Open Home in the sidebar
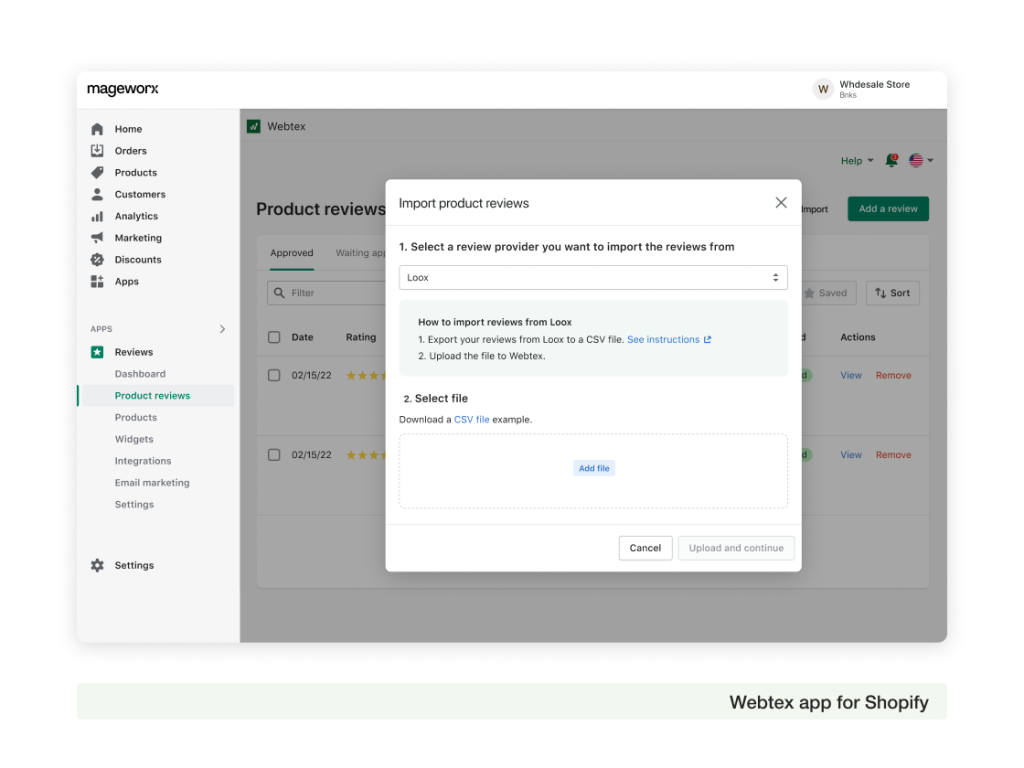This screenshot has width=1024, height=768. point(129,129)
